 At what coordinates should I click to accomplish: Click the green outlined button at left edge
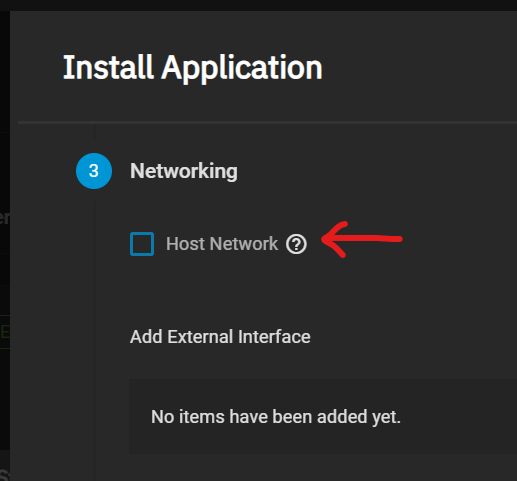point(5,332)
